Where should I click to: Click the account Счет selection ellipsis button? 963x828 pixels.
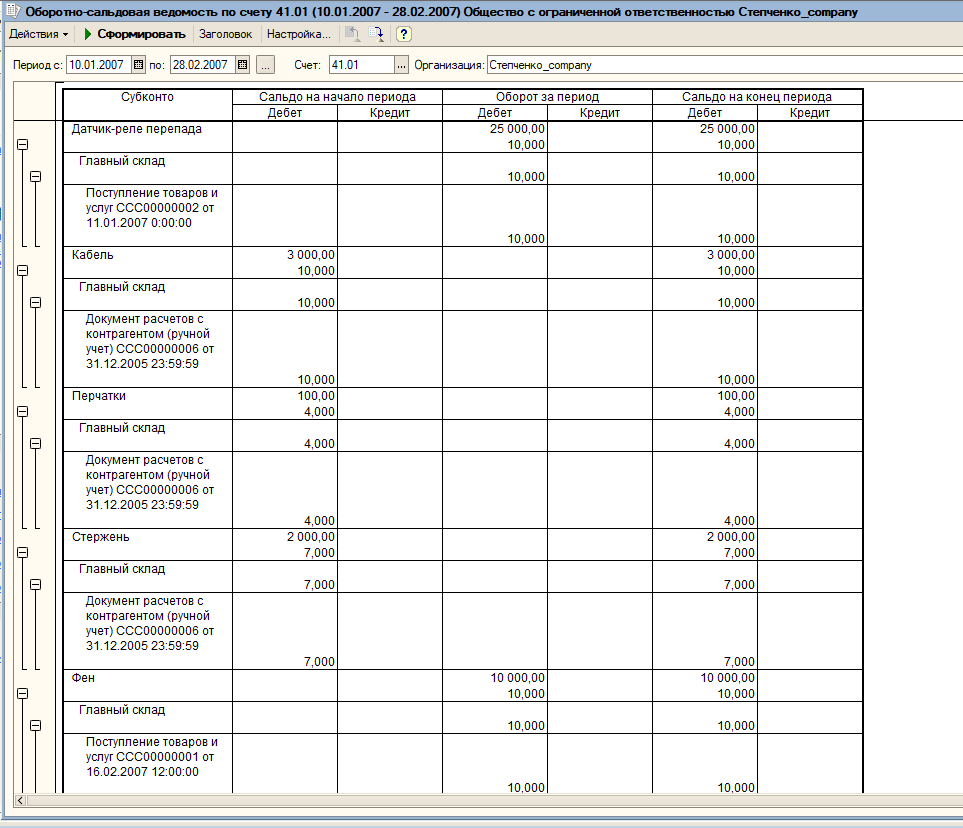(401, 64)
